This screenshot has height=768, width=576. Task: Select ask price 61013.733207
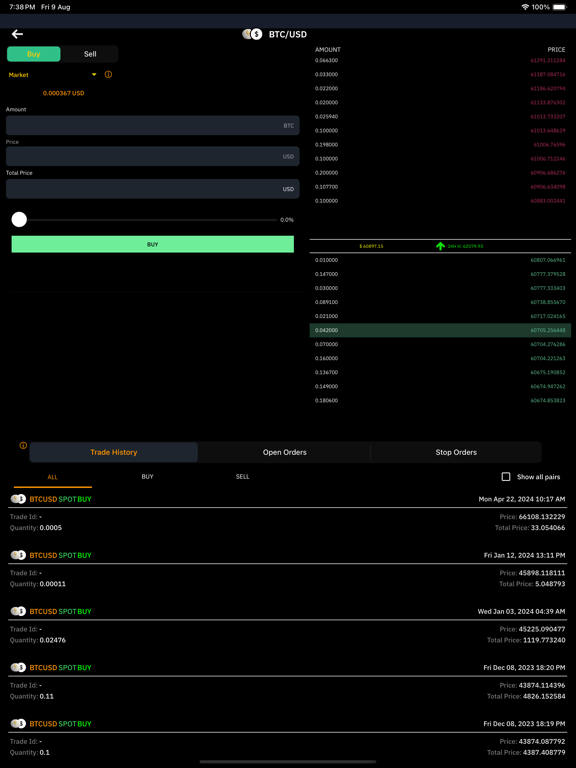pyautogui.click(x=548, y=117)
